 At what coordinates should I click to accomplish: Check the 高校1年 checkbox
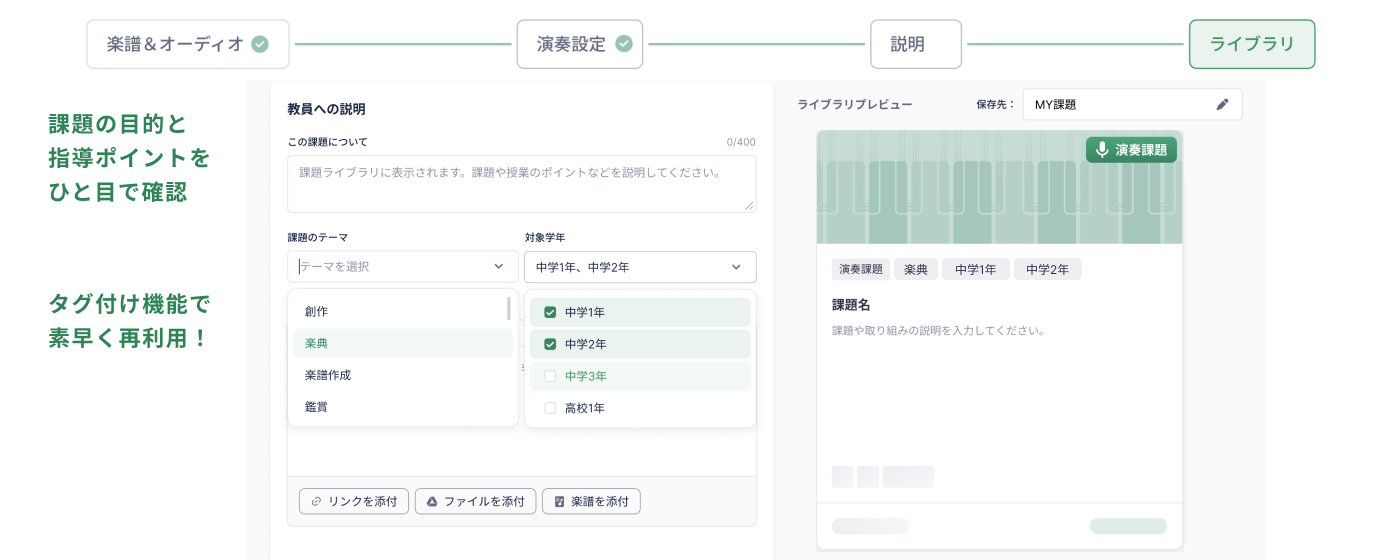pos(550,408)
